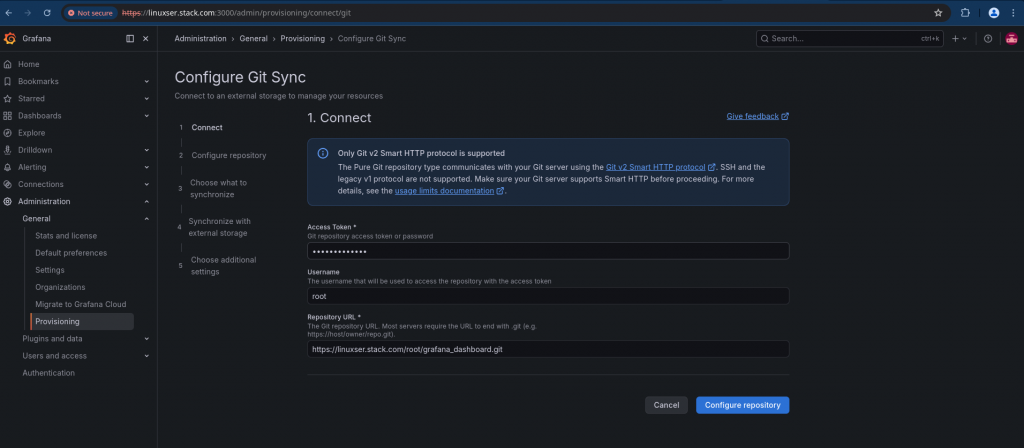This screenshot has width=1024, height=448.
Task: Click the Not secure site warning badge
Action: pyautogui.click(x=91, y=12)
